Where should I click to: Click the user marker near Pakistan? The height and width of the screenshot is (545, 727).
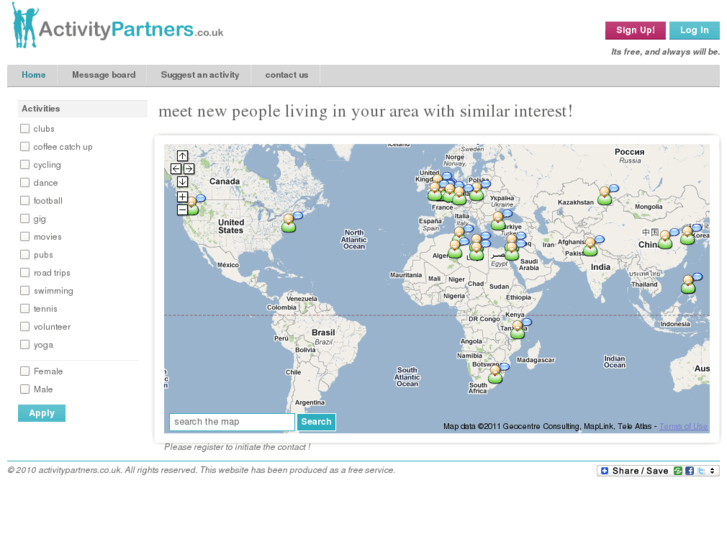(590, 247)
